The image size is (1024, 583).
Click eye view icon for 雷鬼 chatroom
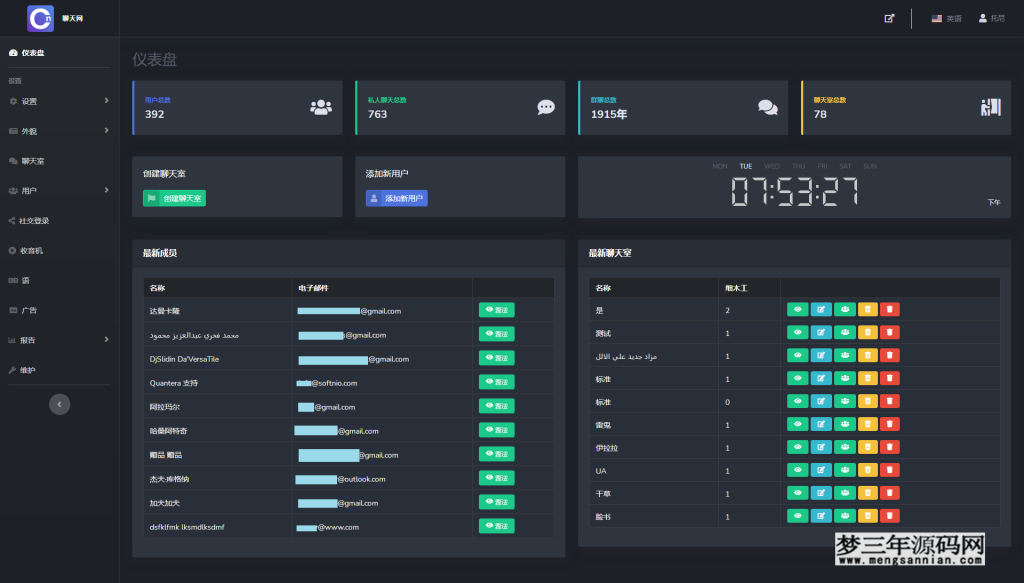point(798,425)
